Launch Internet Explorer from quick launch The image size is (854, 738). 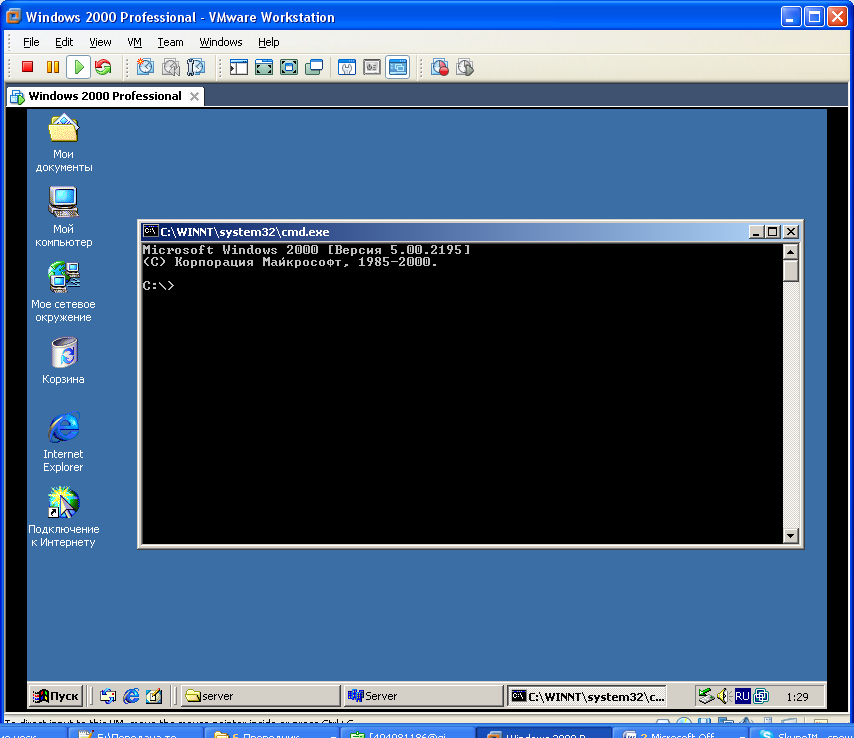[x=131, y=696]
